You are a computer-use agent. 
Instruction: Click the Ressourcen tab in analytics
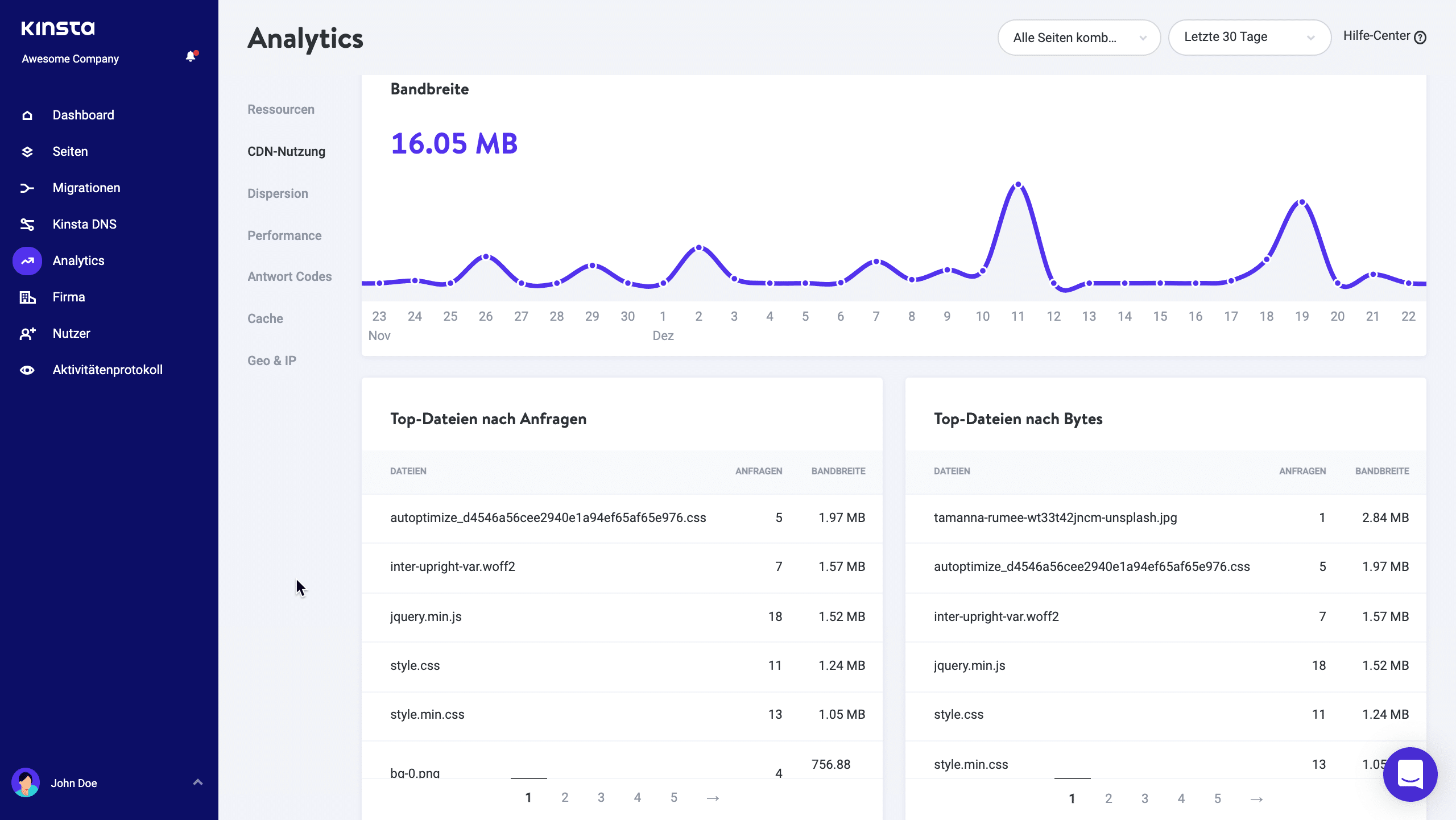pos(281,108)
